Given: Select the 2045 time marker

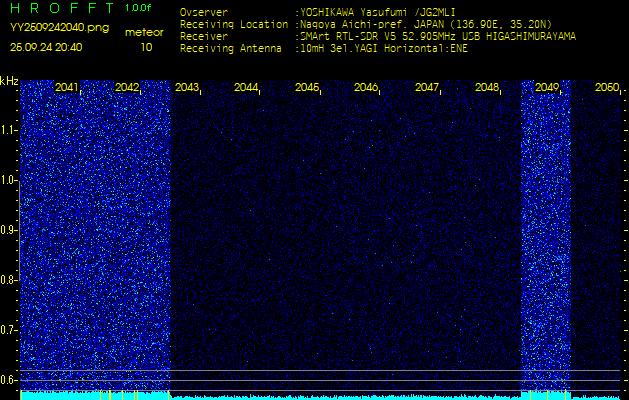Looking at the screenshot, I should [x=307, y=87].
